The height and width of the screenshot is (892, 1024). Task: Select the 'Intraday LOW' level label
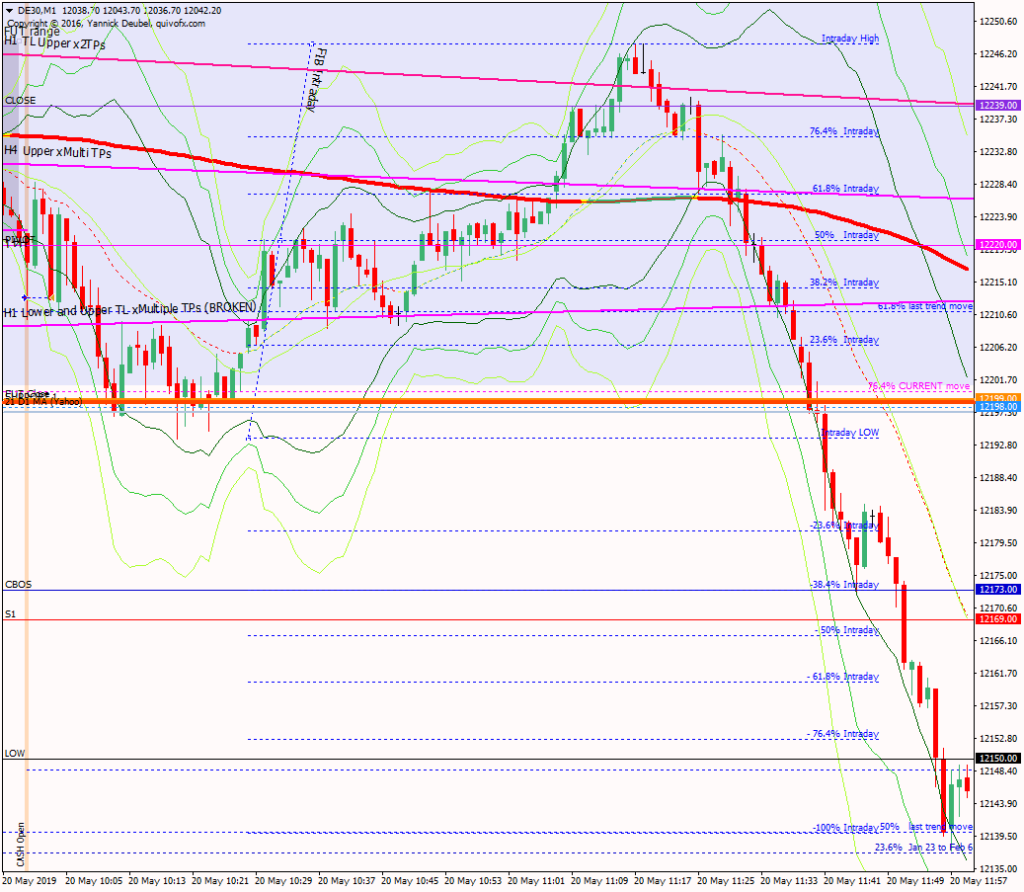point(849,433)
